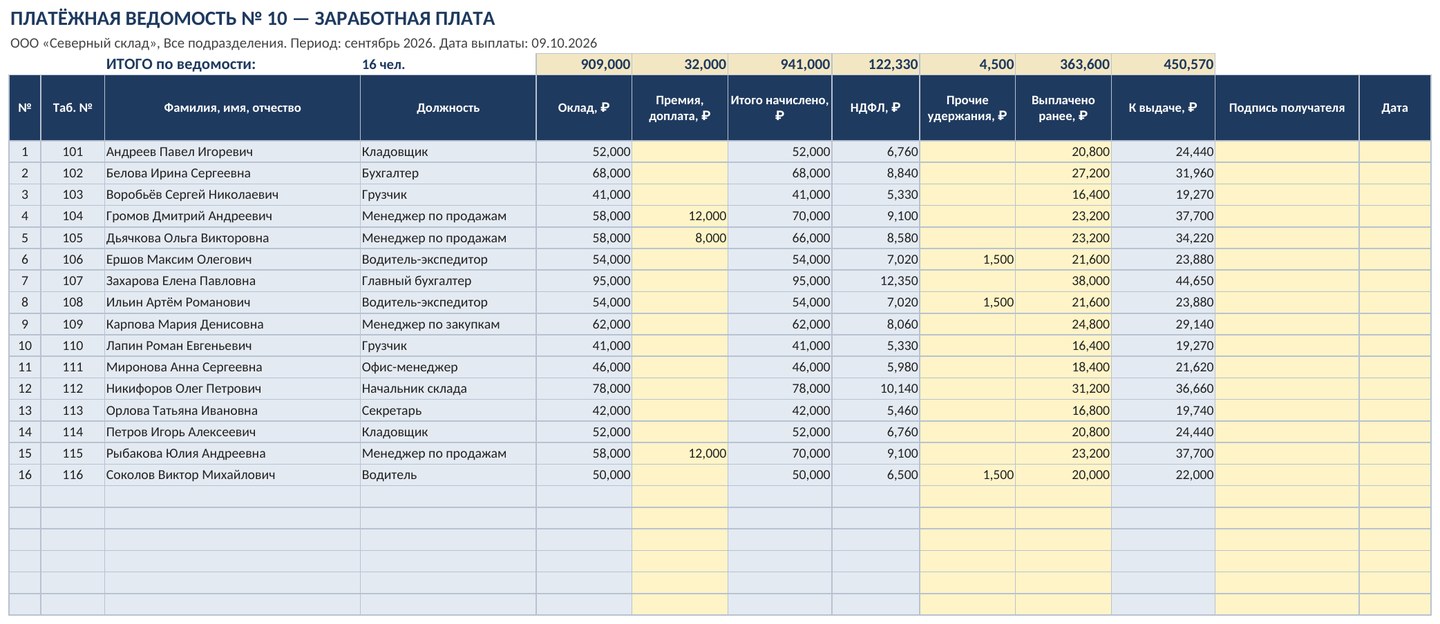Select payout cell 44,650
Viewport: 1440px width, 624px height.
[x=1164, y=281]
